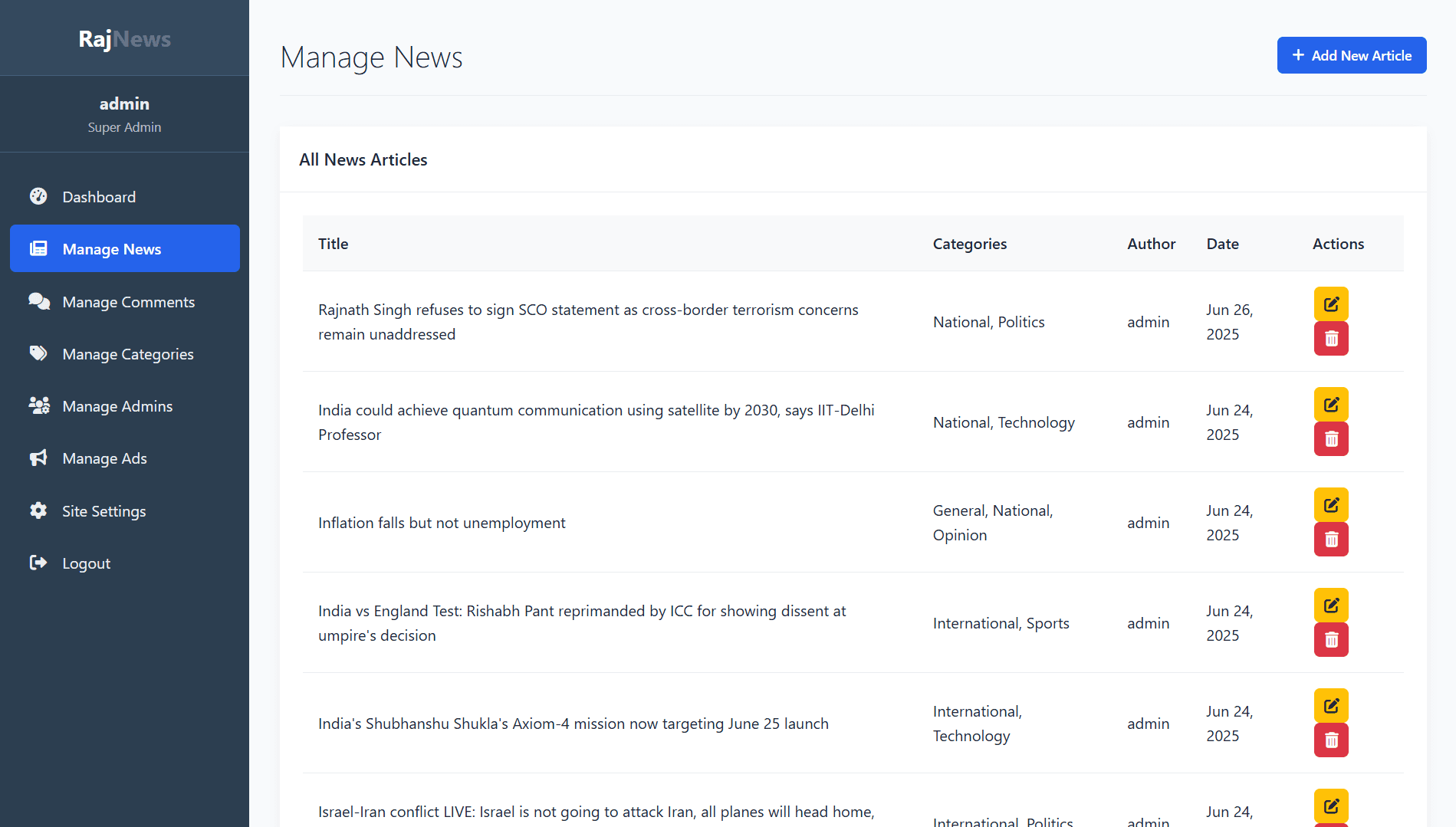1456x827 pixels.
Task: Click the Add New Article button
Action: click(x=1351, y=54)
